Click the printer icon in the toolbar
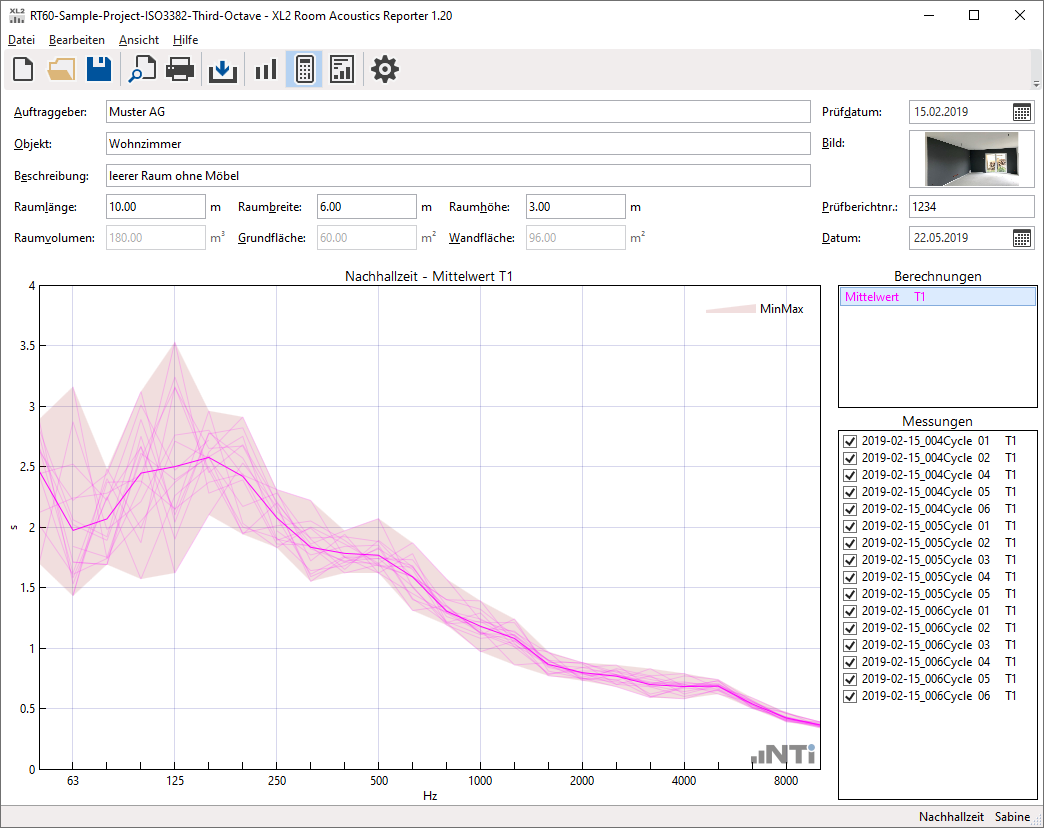Viewport: 1044px width, 828px height. pos(179,70)
